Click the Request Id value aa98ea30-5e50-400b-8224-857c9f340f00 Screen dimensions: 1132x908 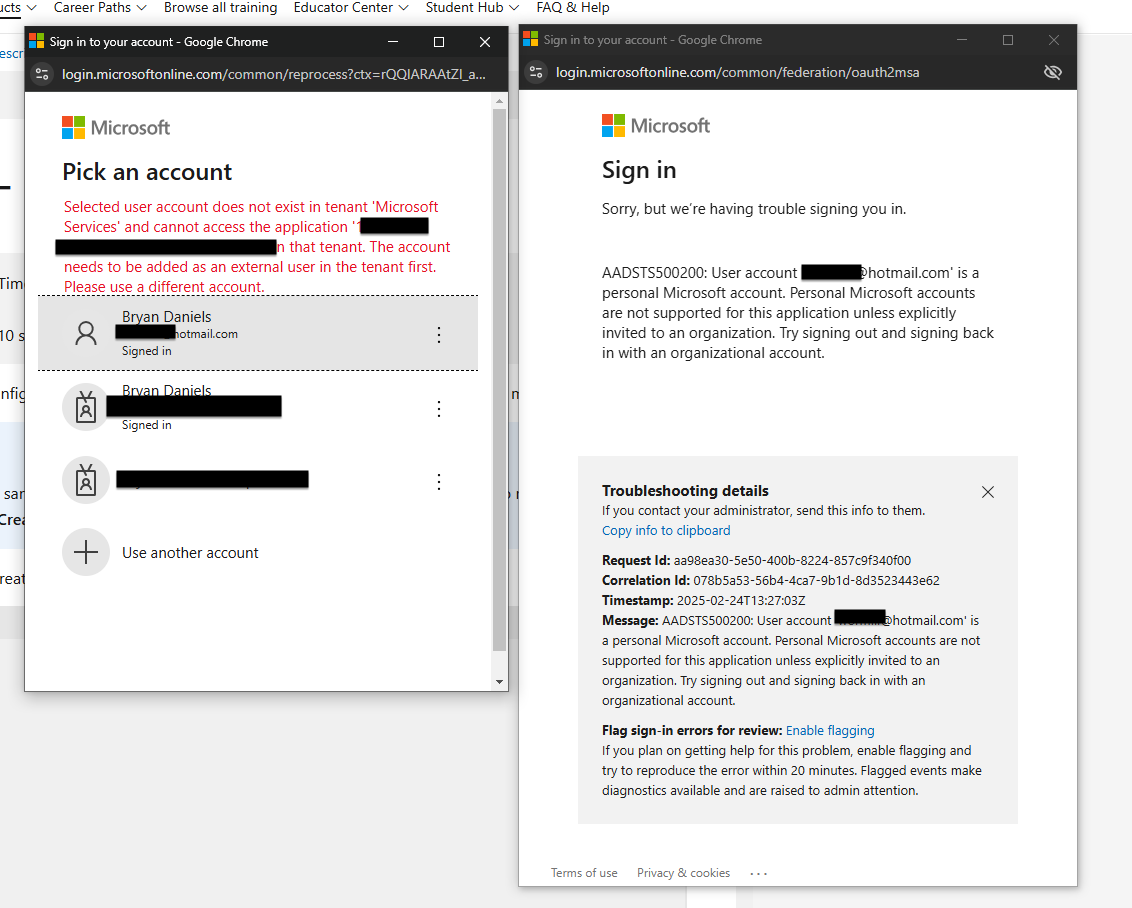792,560
